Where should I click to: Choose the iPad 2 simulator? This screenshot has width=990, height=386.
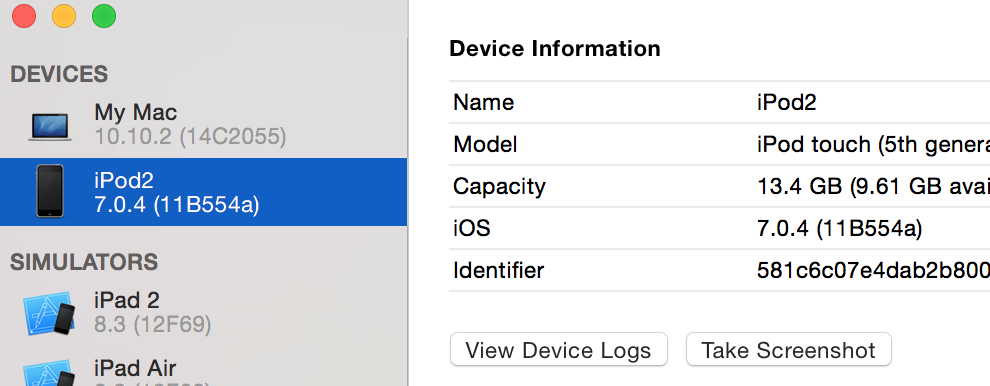point(203,313)
